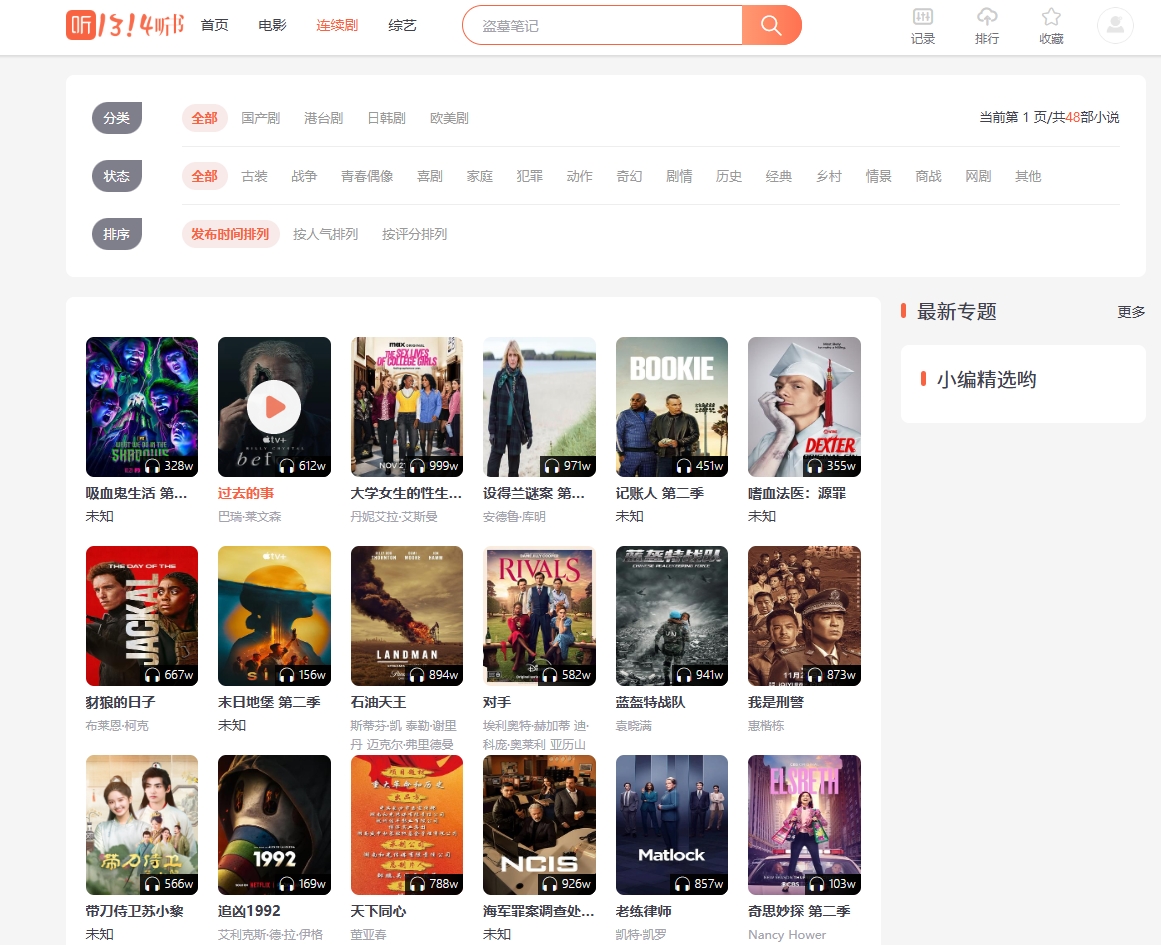Open the 天下同心 poster
1161x945 pixels.
click(x=406, y=824)
